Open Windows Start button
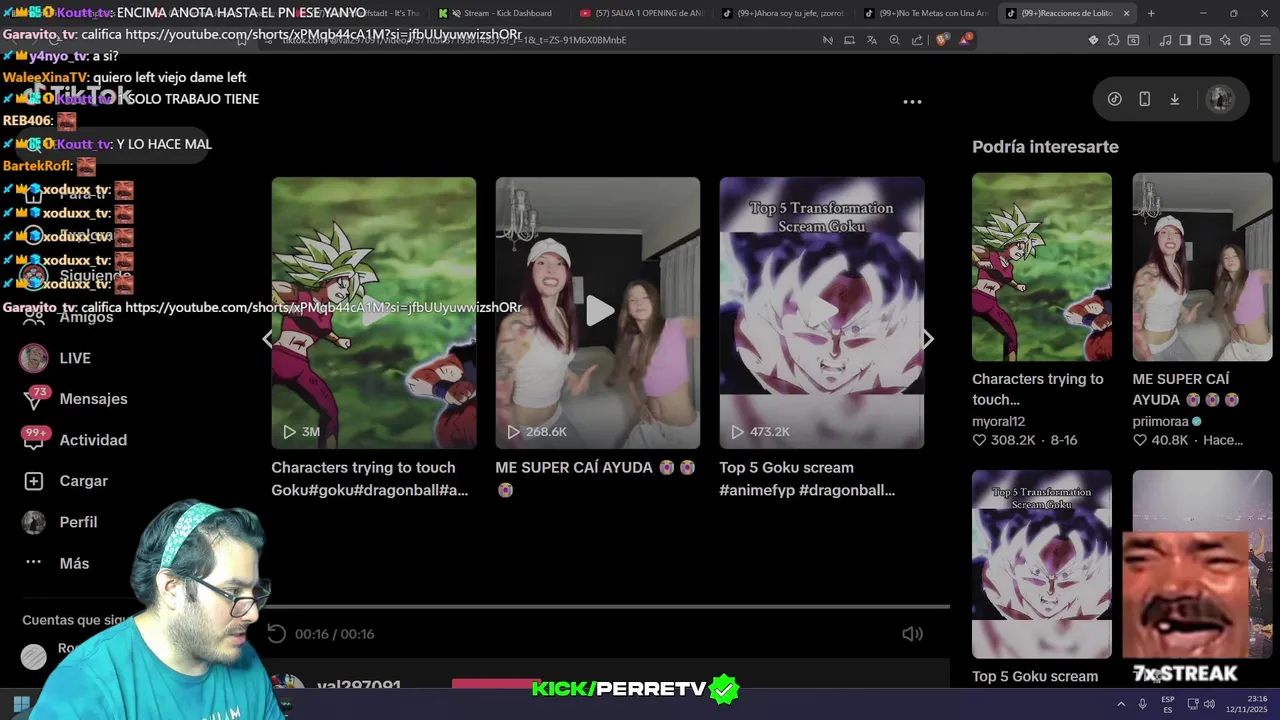 pos(21,704)
